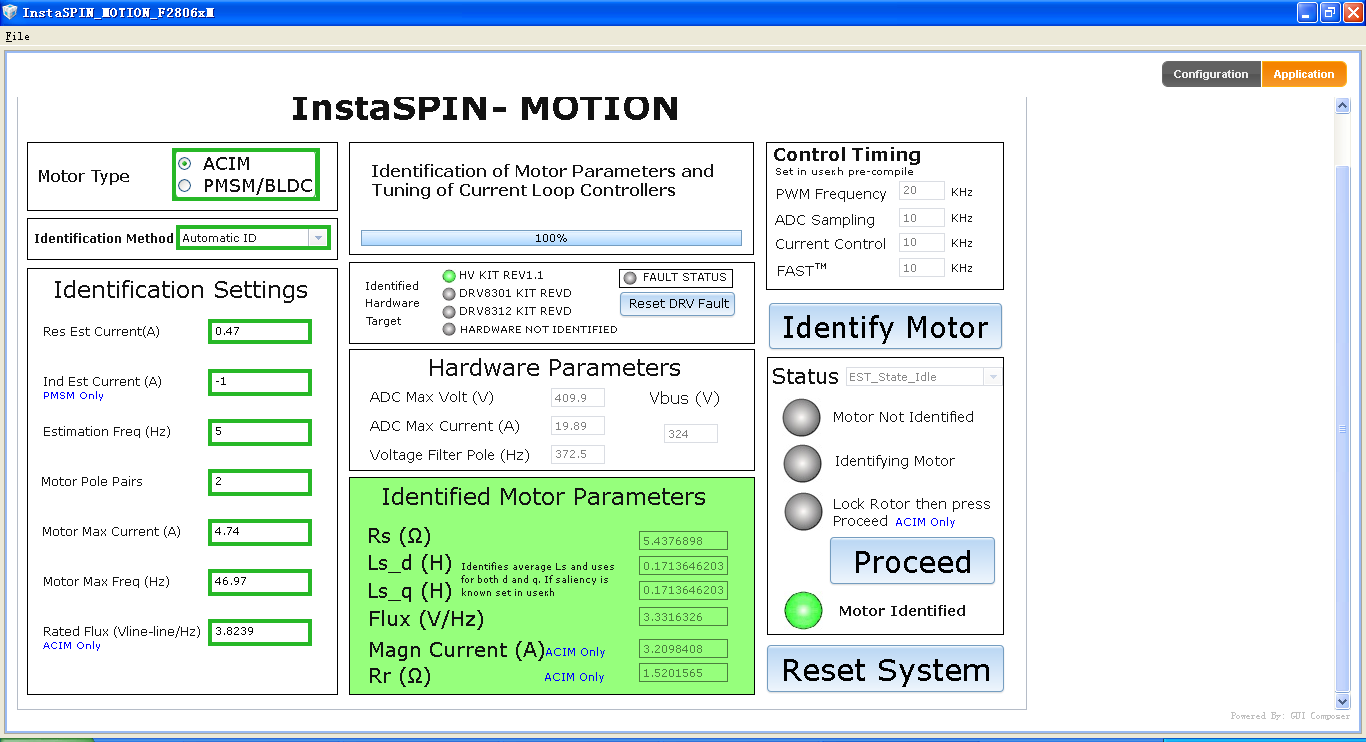The image size is (1366, 742).
Task: Click the vertical scrollbar thumb
Action: (x=1342, y=430)
